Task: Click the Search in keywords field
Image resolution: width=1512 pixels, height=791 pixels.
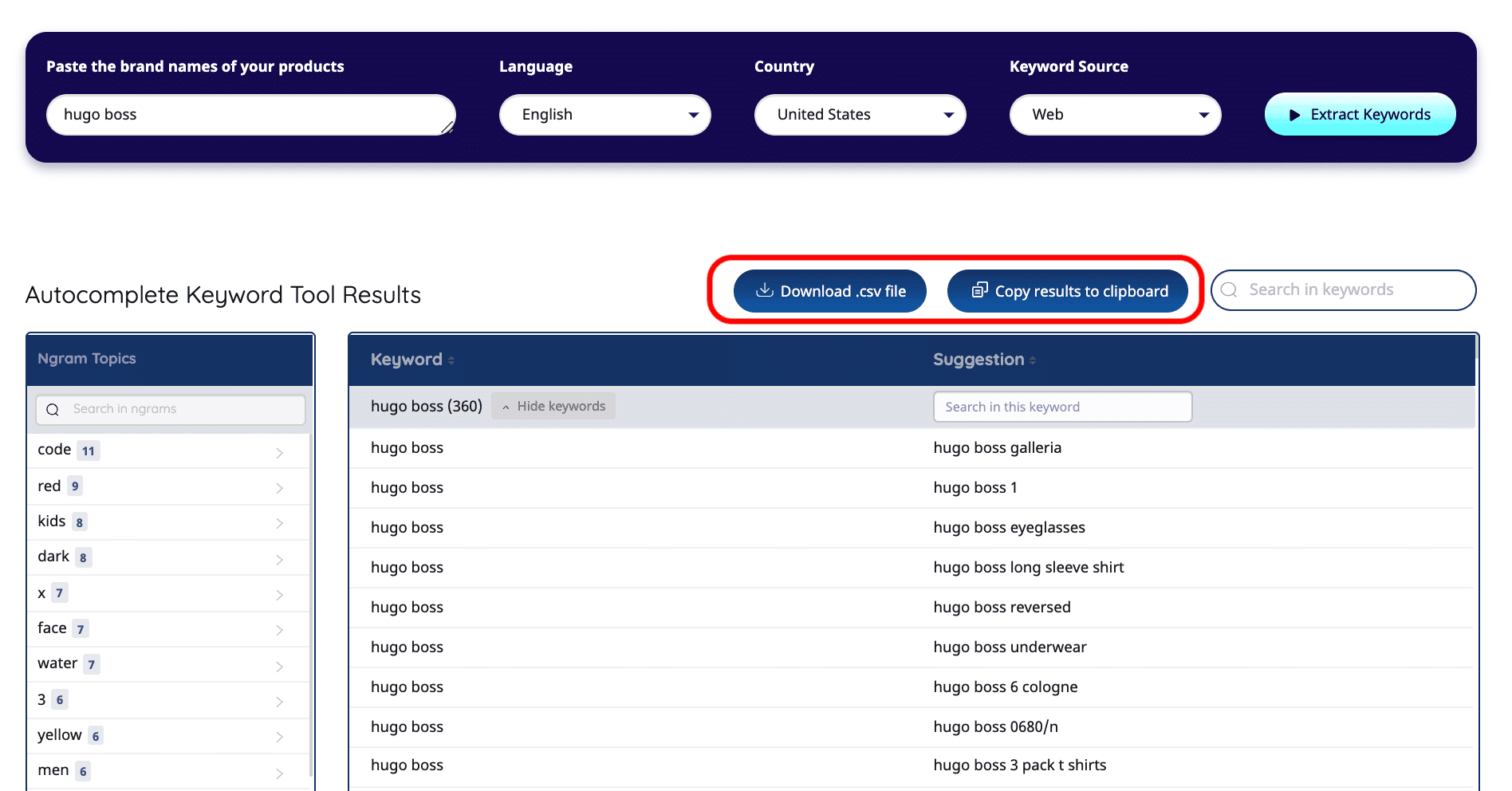Action: pyautogui.click(x=1344, y=289)
